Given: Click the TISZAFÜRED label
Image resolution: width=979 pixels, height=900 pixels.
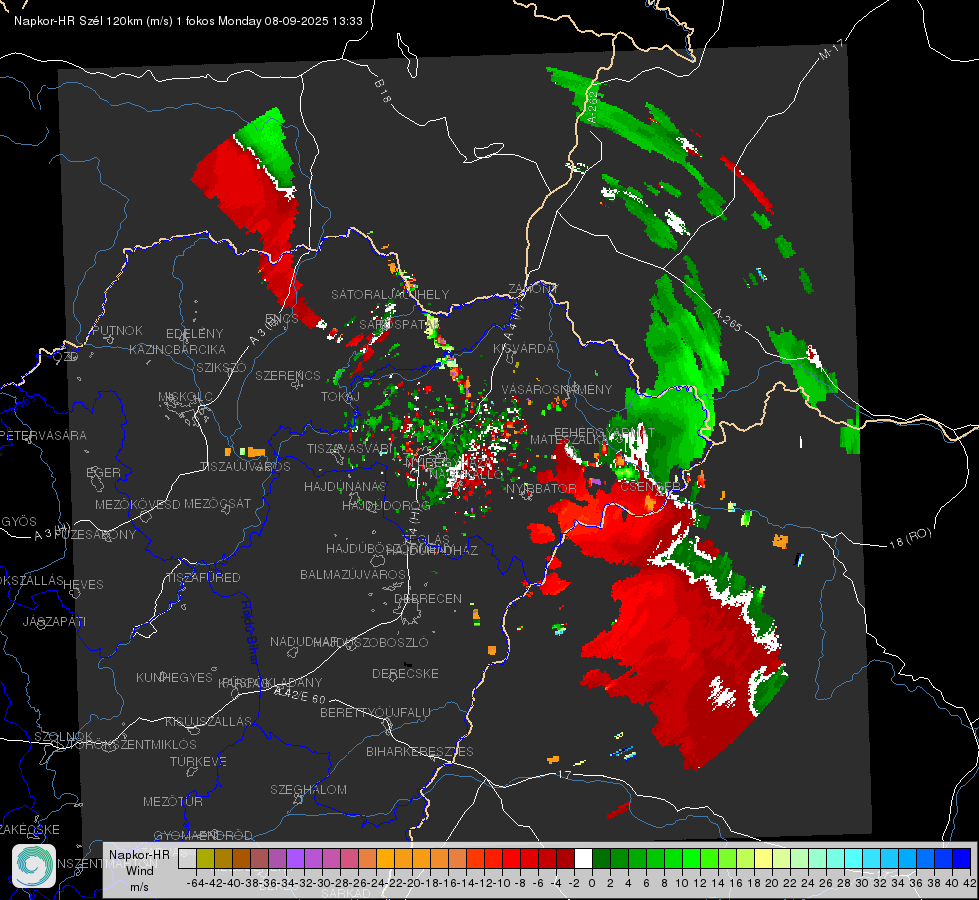Looking at the screenshot, I should 204,578.
